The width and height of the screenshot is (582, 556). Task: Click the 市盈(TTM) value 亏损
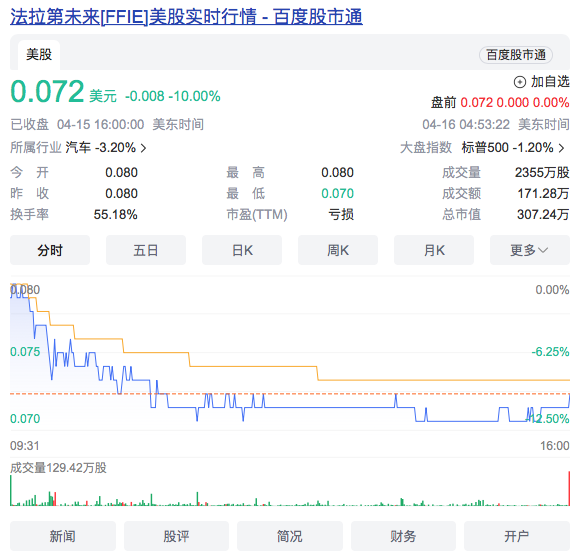coord(341,215)
